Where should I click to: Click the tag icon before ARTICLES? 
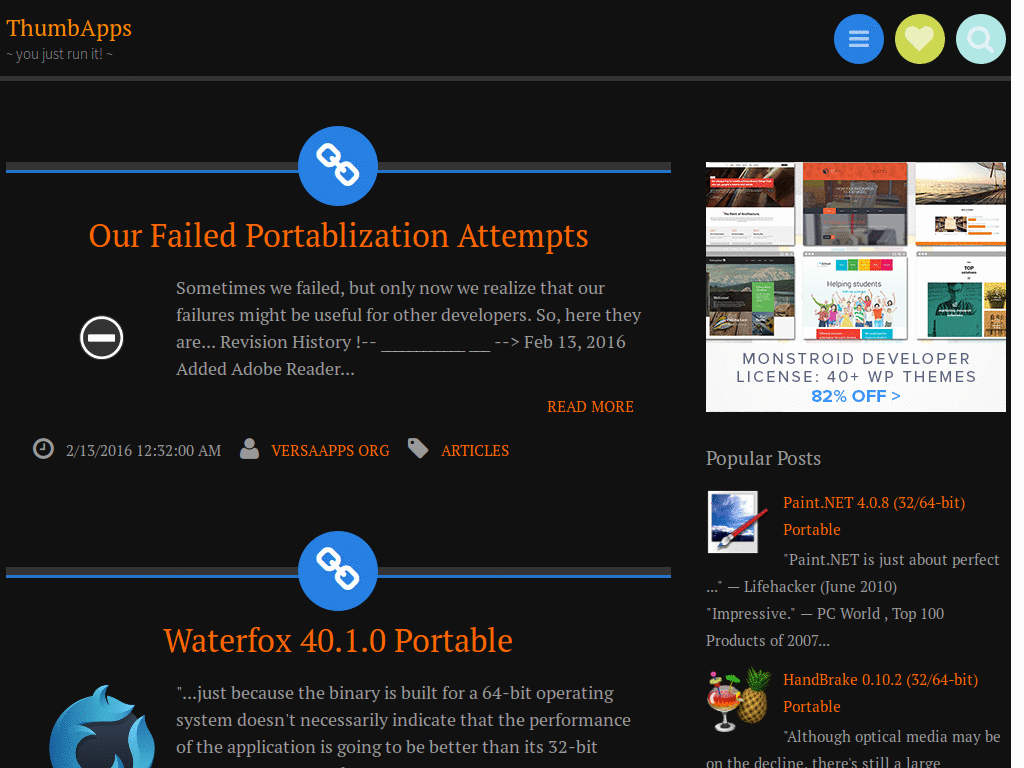[418, 448]
